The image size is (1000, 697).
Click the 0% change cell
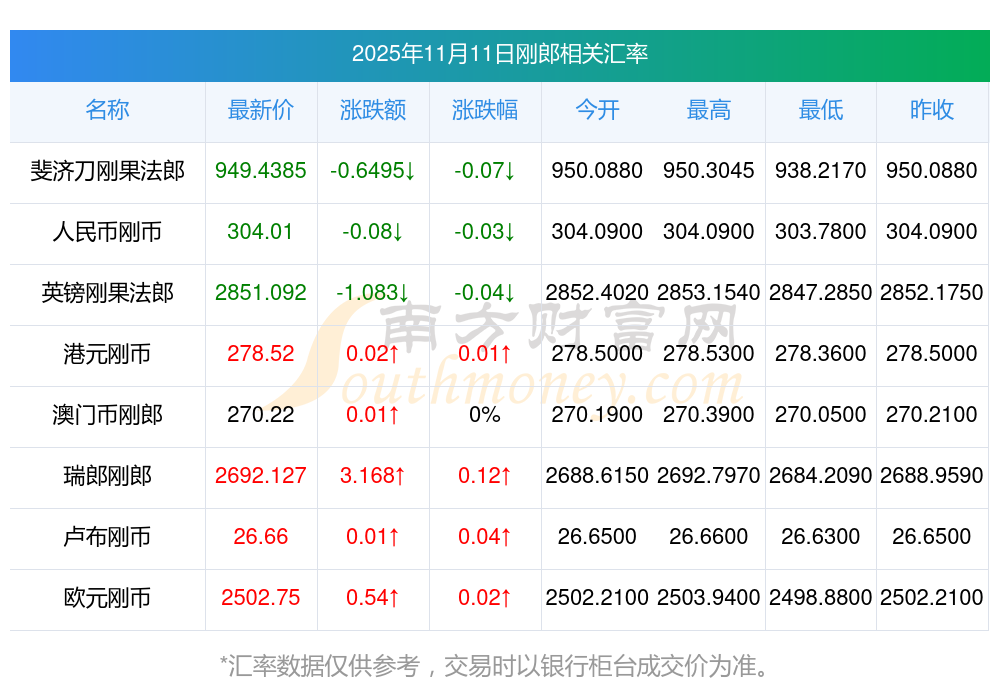tap(485, 415)
